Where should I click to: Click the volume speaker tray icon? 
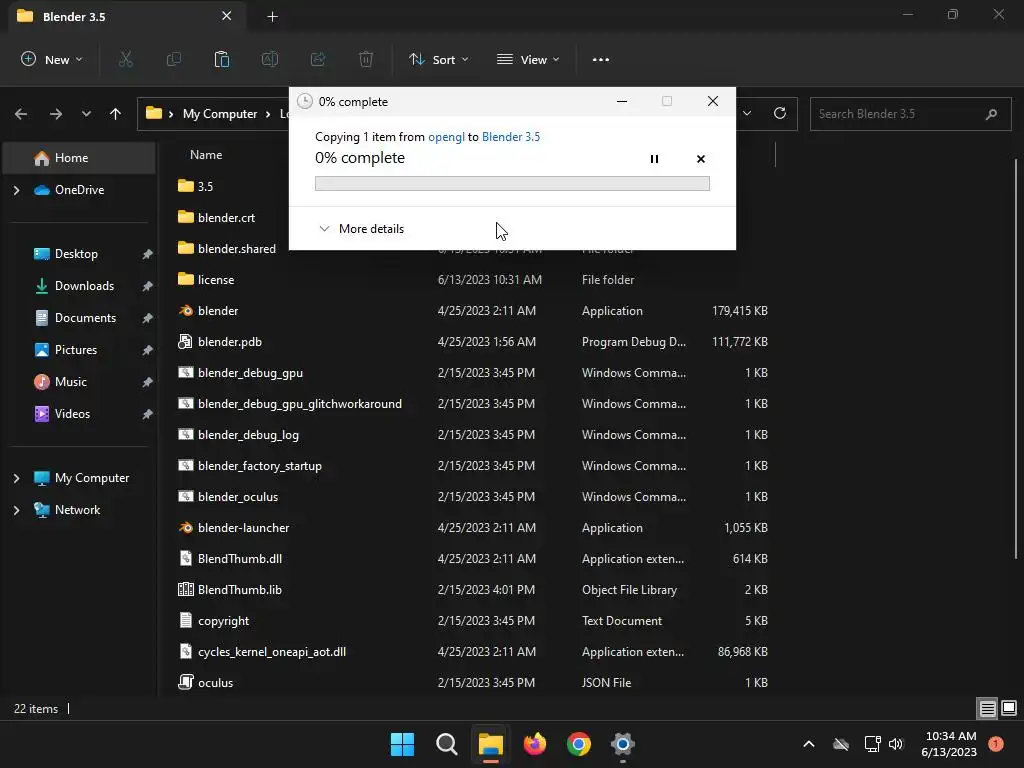896,744
